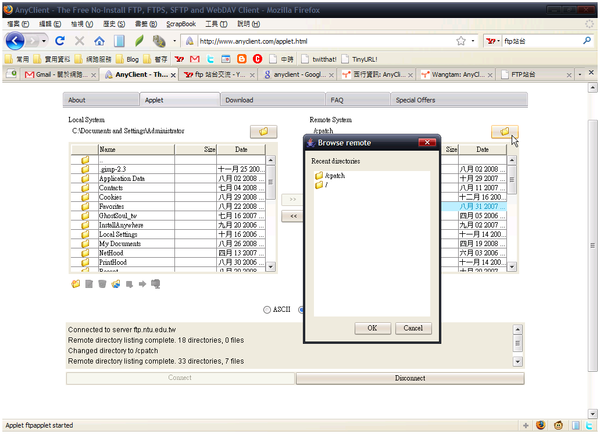Click the local file list scrollbar thumb
This screenshot has height=434, width=600.
(271, 182)
